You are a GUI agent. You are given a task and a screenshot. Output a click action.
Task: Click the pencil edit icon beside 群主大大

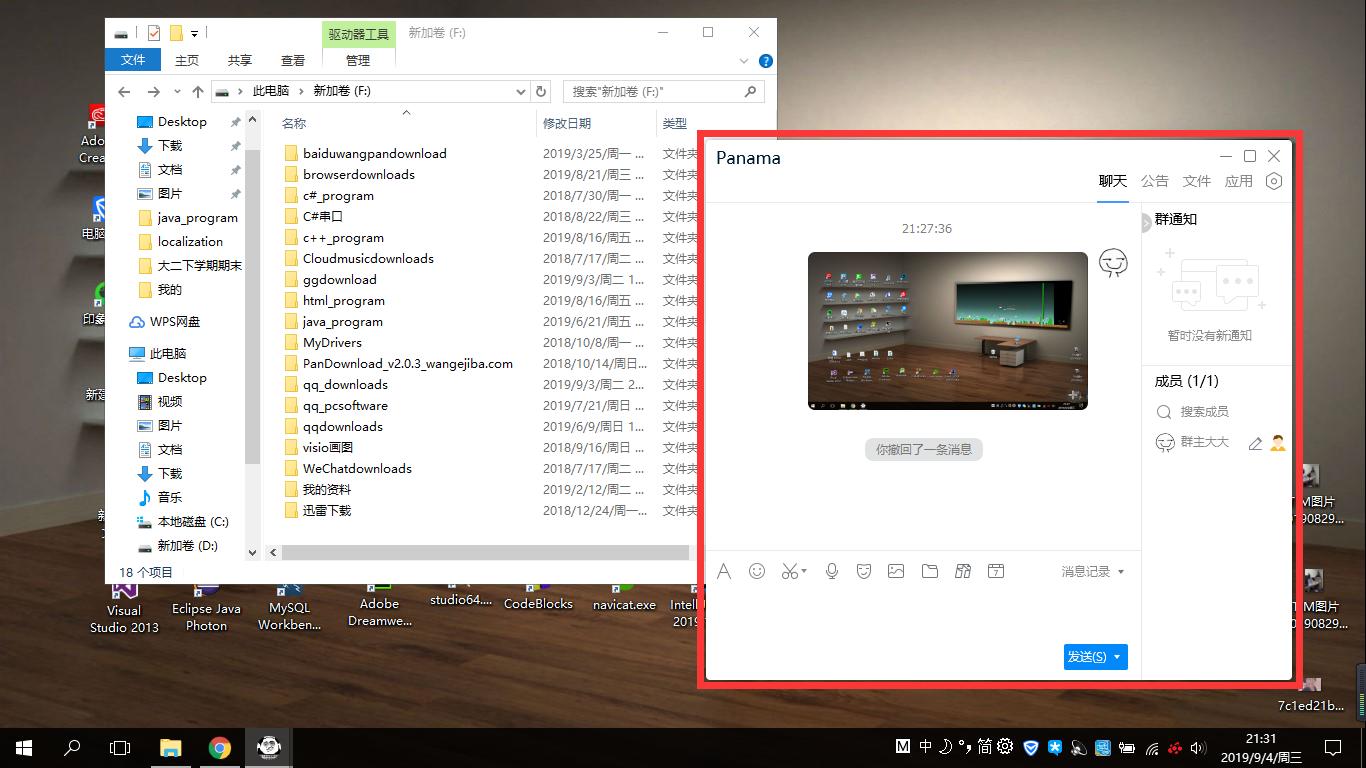coord(1256,443)
